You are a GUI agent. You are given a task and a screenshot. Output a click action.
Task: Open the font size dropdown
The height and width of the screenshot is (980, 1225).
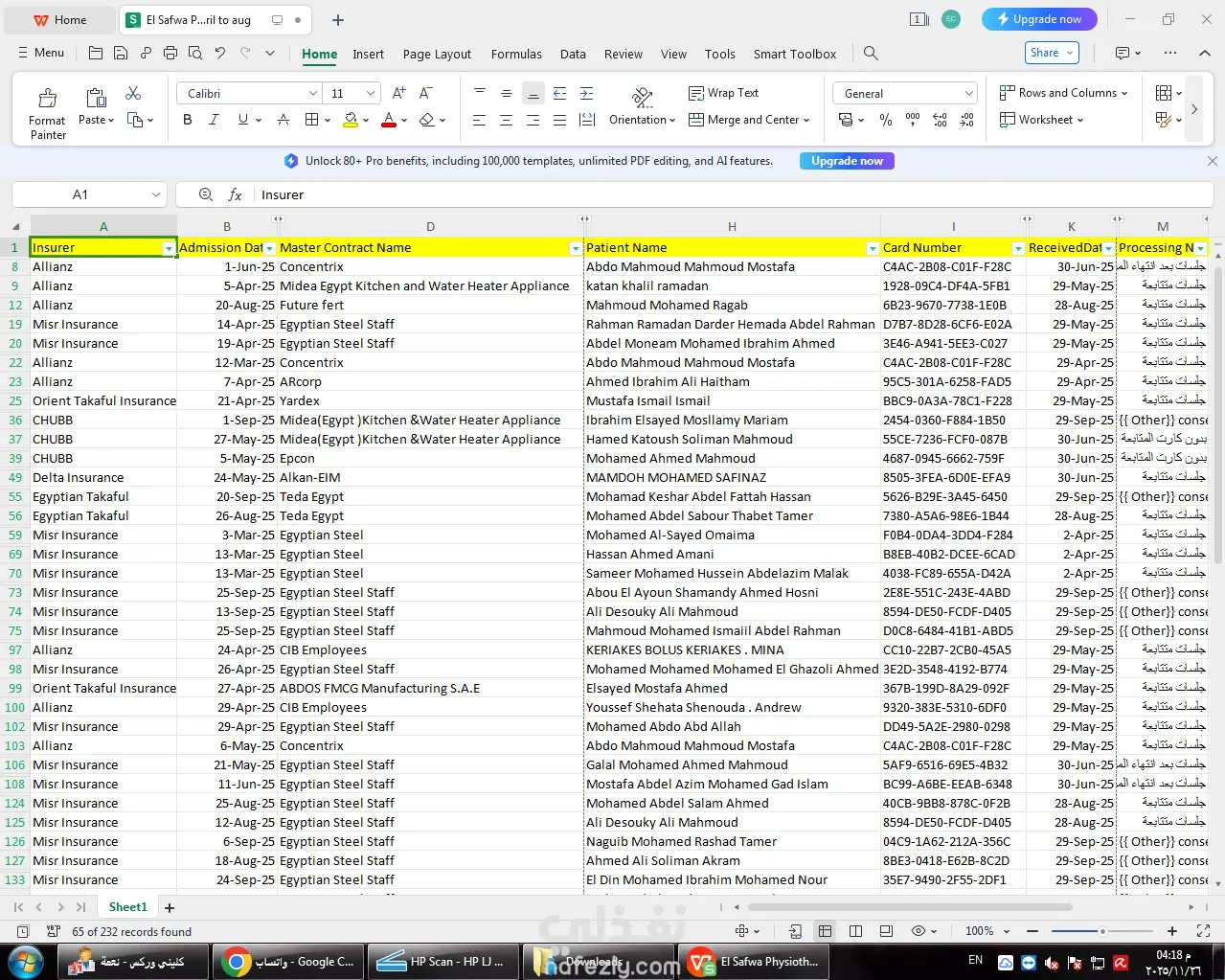pos(371,93)
